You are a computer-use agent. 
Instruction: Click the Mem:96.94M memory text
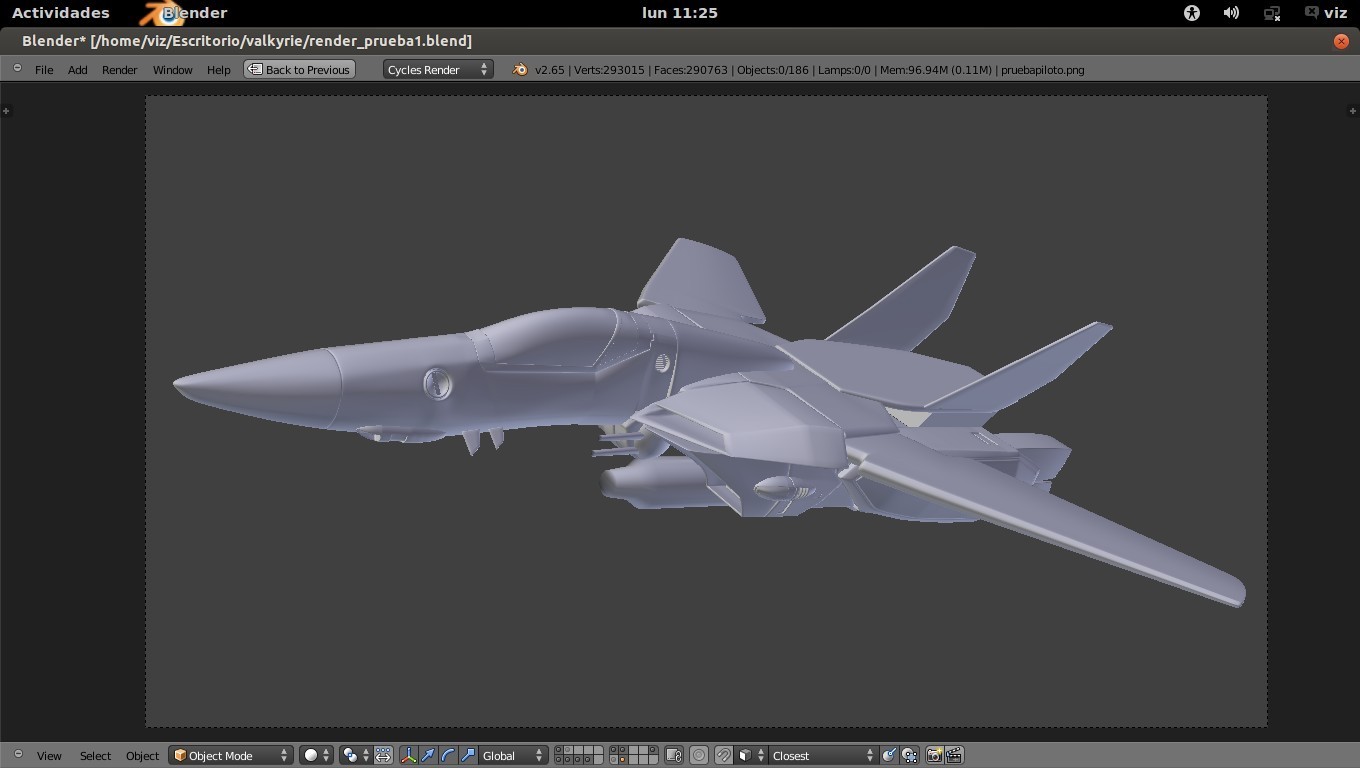pyautogui.click(x=935, y=70)
